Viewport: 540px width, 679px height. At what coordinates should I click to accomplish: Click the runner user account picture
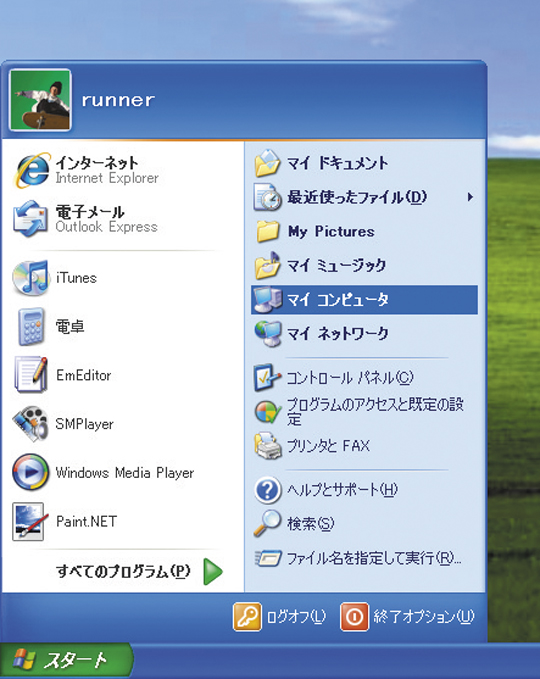click(40, 100)
